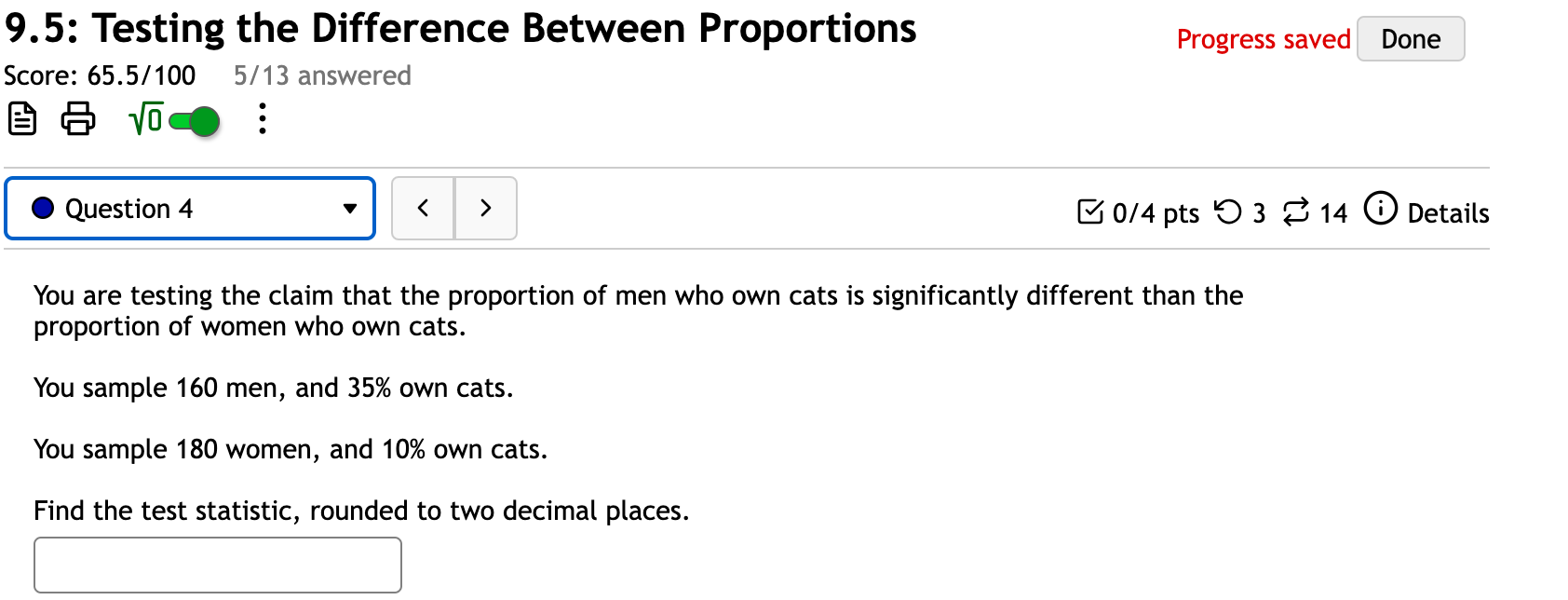Screen dimensions: 1568x600
Task: Open the question text document icon
Action: click(22, 119)
